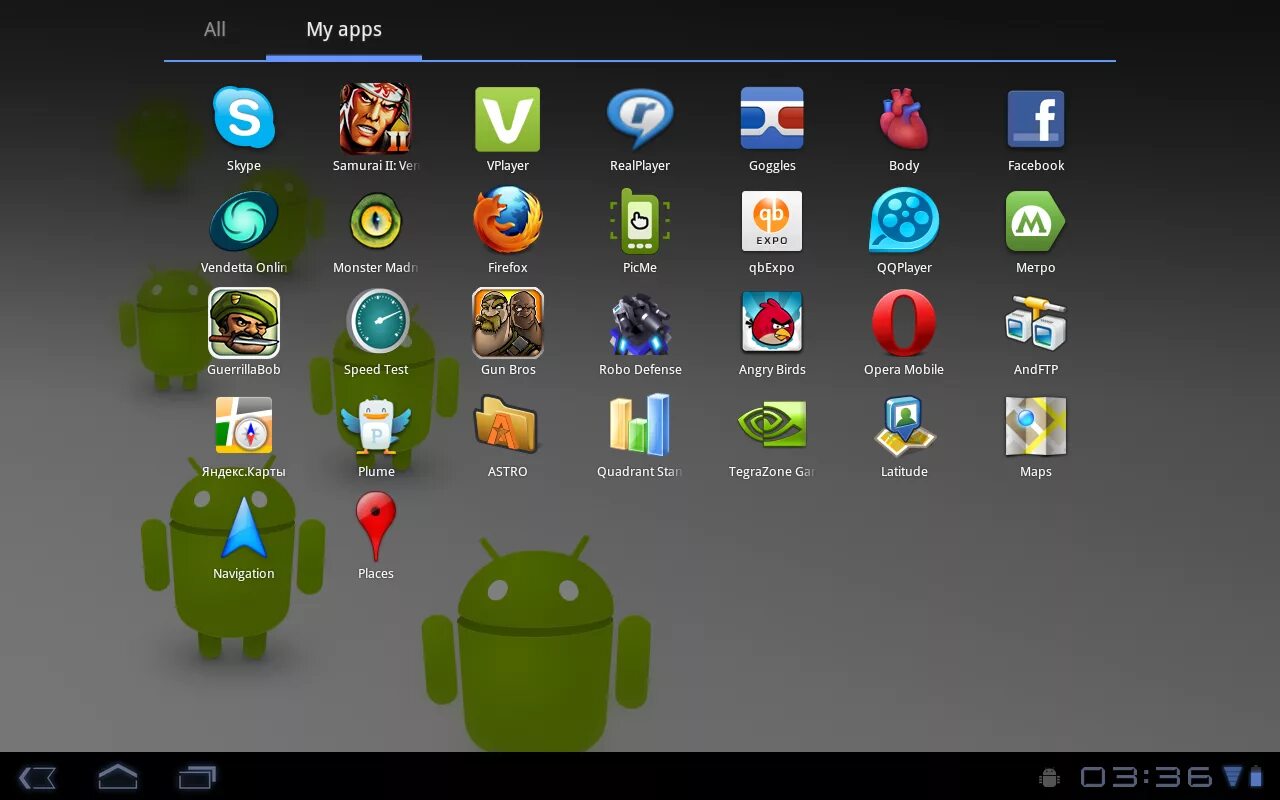Open Google Goggles app
The height and width of the screenshot is (800, 1280).
tap(772, 118)
